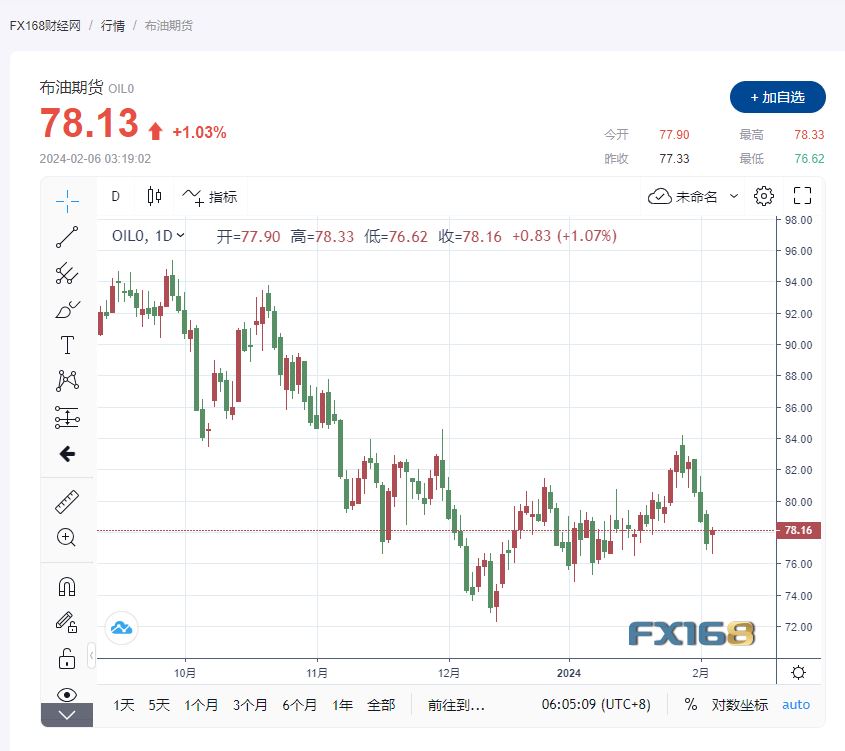Toggle magnet snap mode
845x751 pixels.
(67, 587)
